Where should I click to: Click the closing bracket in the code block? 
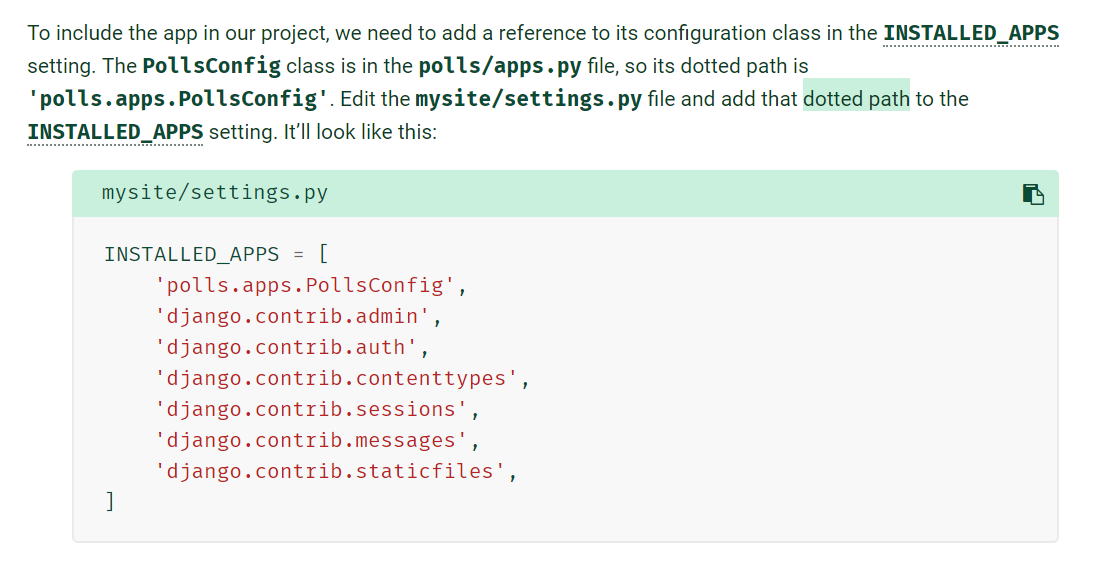110,502
